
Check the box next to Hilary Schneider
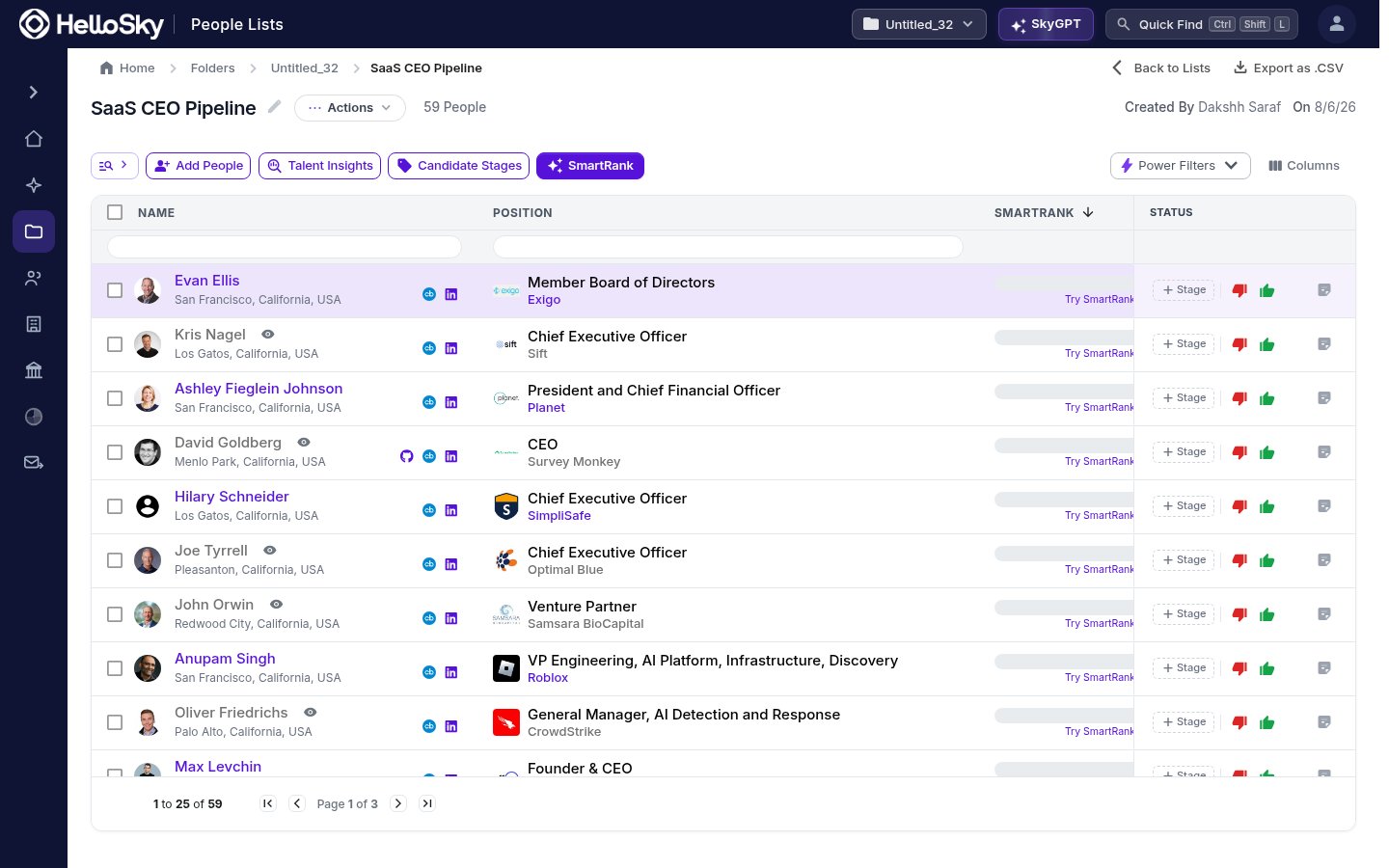(115, 506)
